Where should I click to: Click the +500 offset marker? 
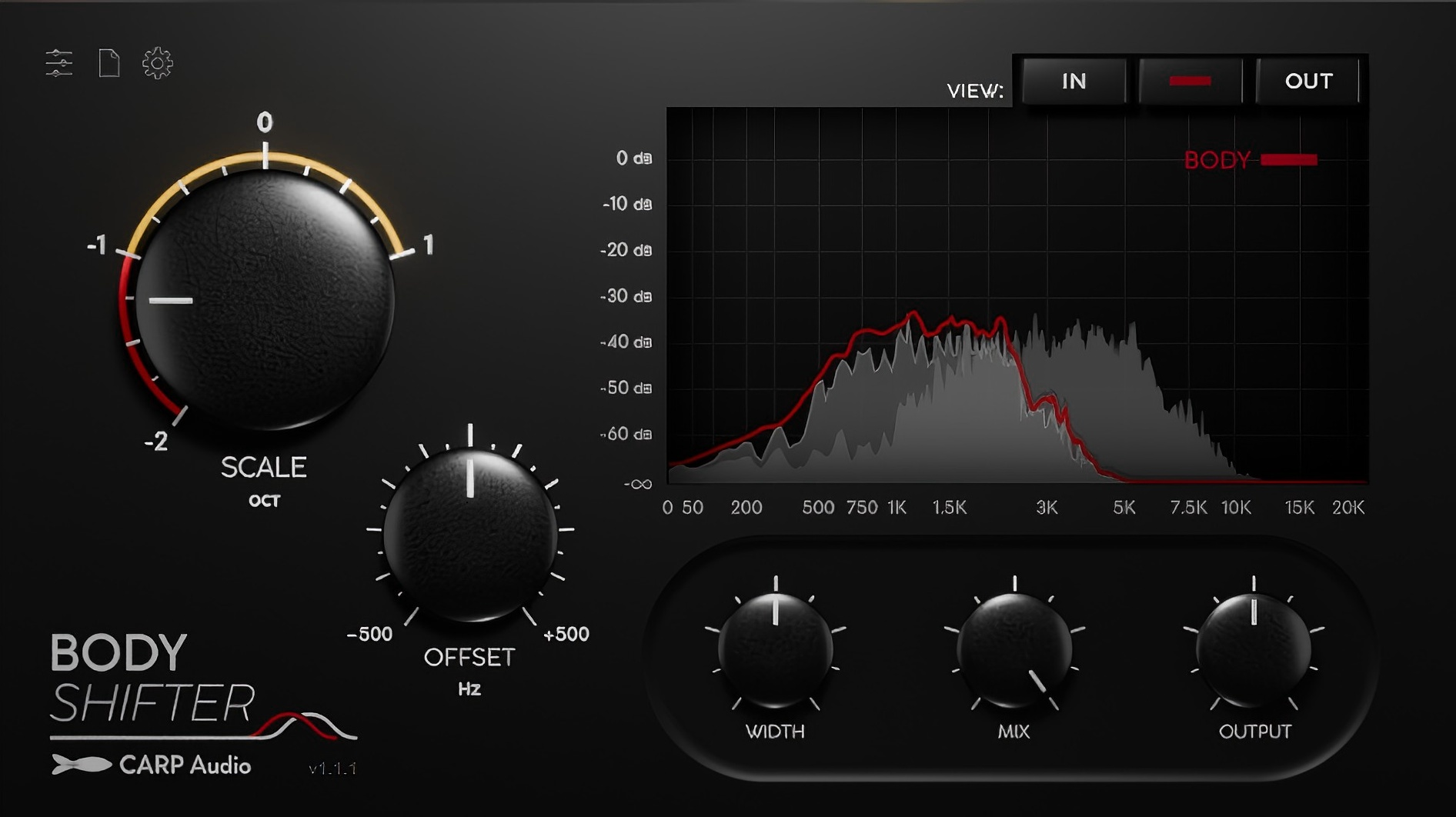click(x=566, y=634)
